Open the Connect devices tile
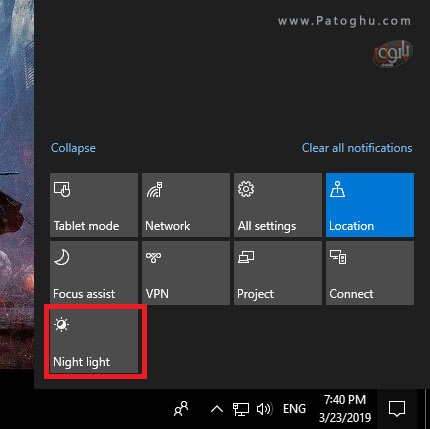 click(x=370, y=273)
